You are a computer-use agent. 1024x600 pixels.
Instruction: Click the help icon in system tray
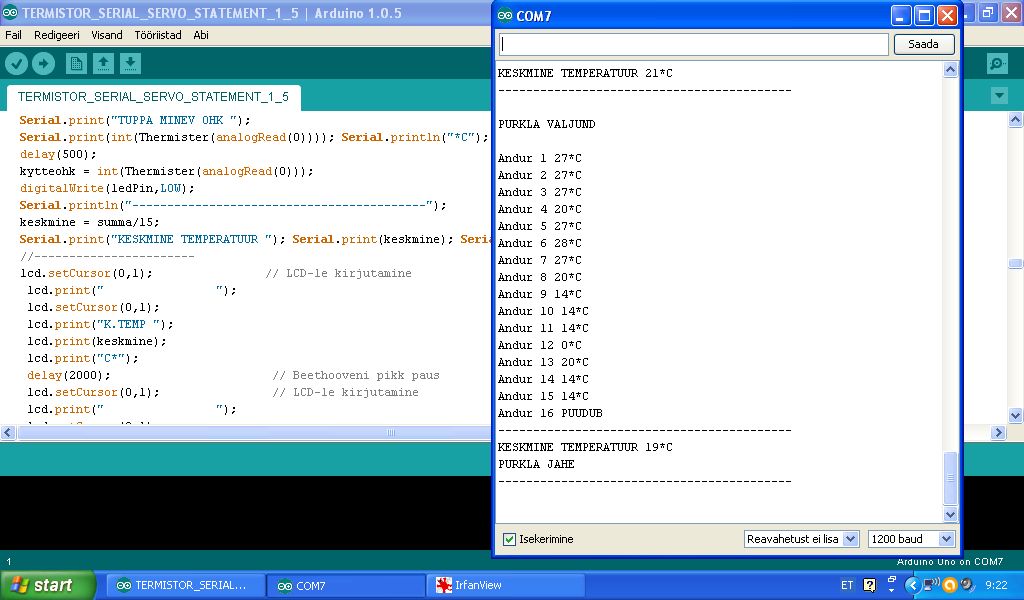tap(869, 585)
